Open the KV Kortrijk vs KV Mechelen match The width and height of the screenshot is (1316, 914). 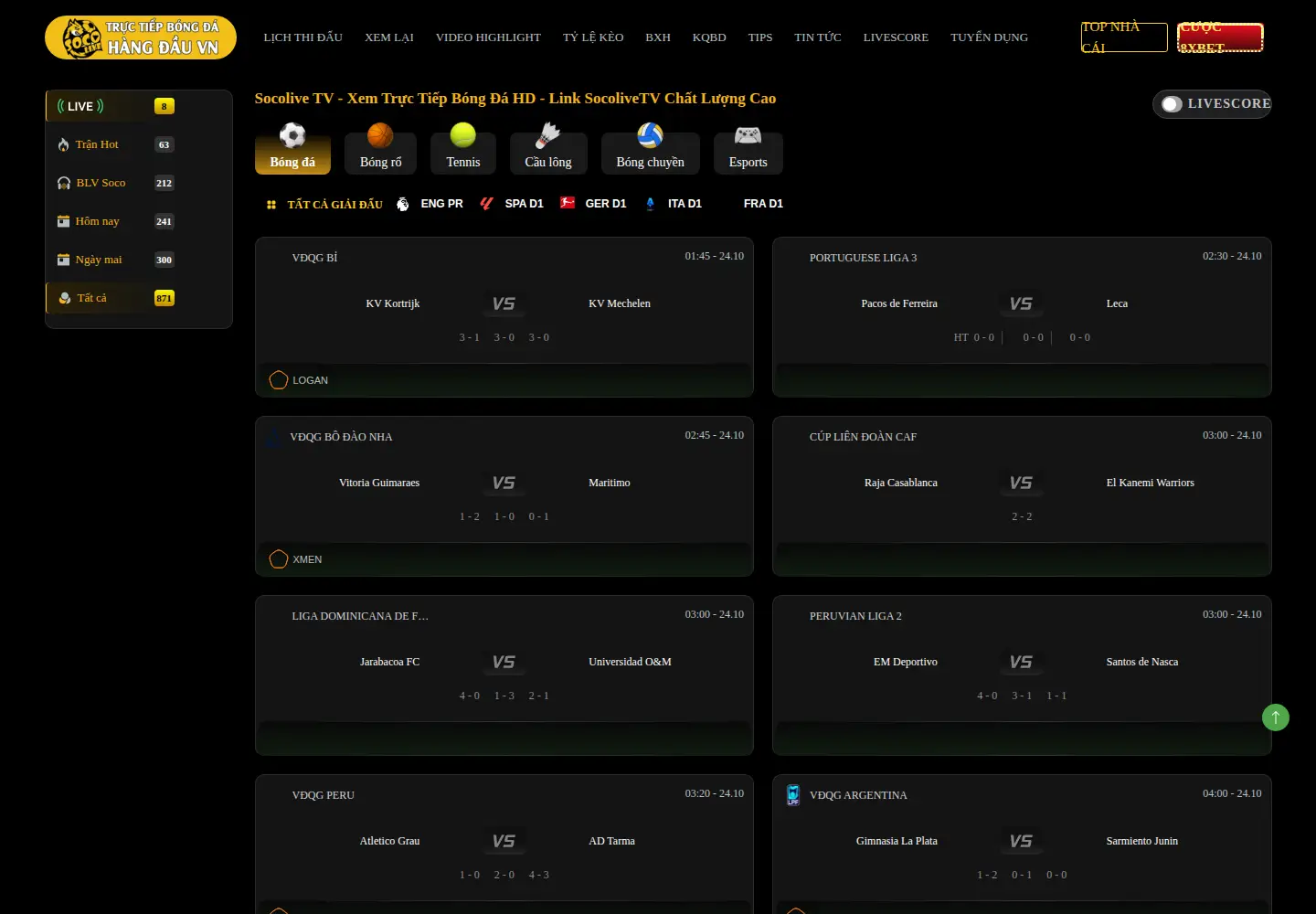point(504,317)
